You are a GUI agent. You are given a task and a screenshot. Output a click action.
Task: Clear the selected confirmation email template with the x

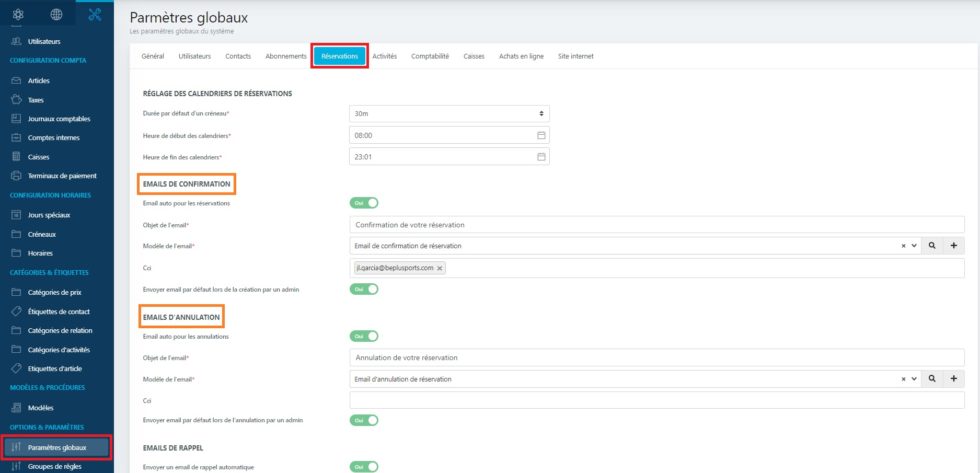click(x=903, y=246)
